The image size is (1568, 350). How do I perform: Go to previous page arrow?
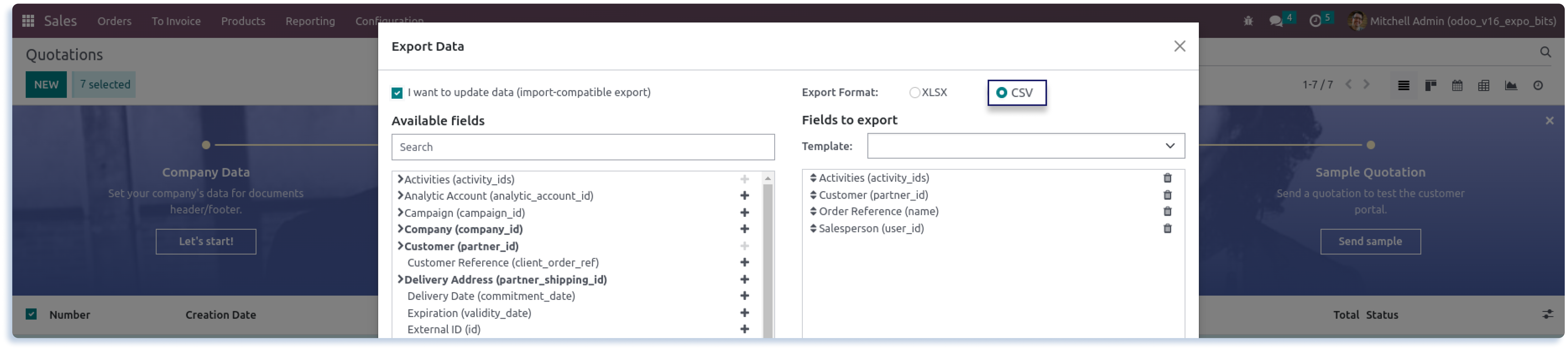1348,85
